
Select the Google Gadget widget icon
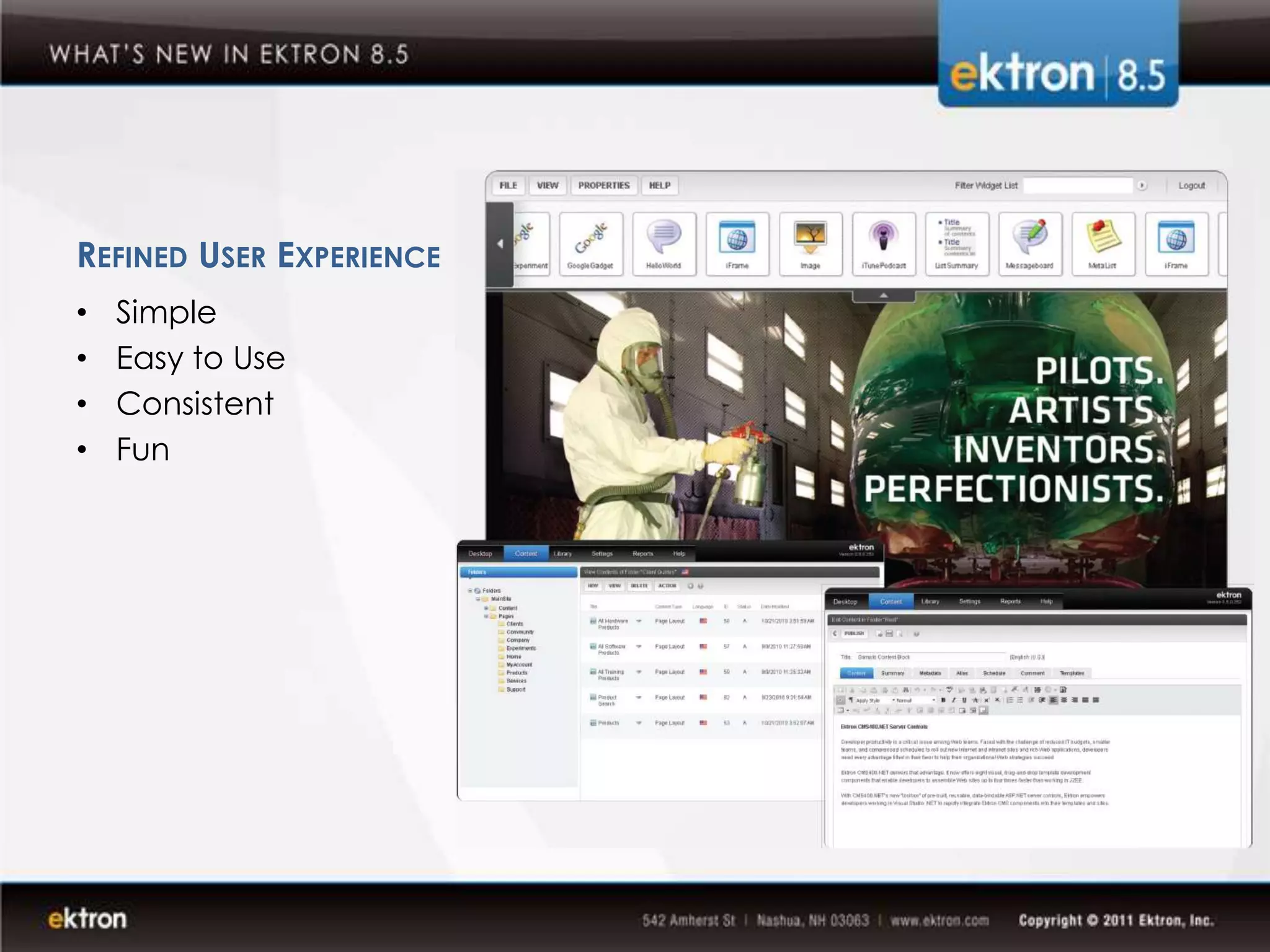[x=590, y=244]
